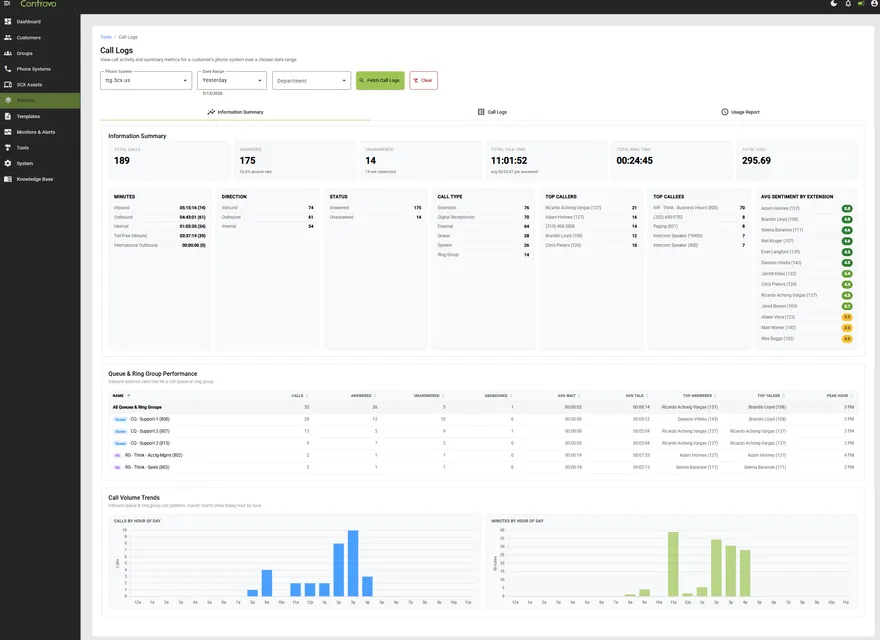
Task: Click the Fetch Call Logs button
Action: (380, 80)
